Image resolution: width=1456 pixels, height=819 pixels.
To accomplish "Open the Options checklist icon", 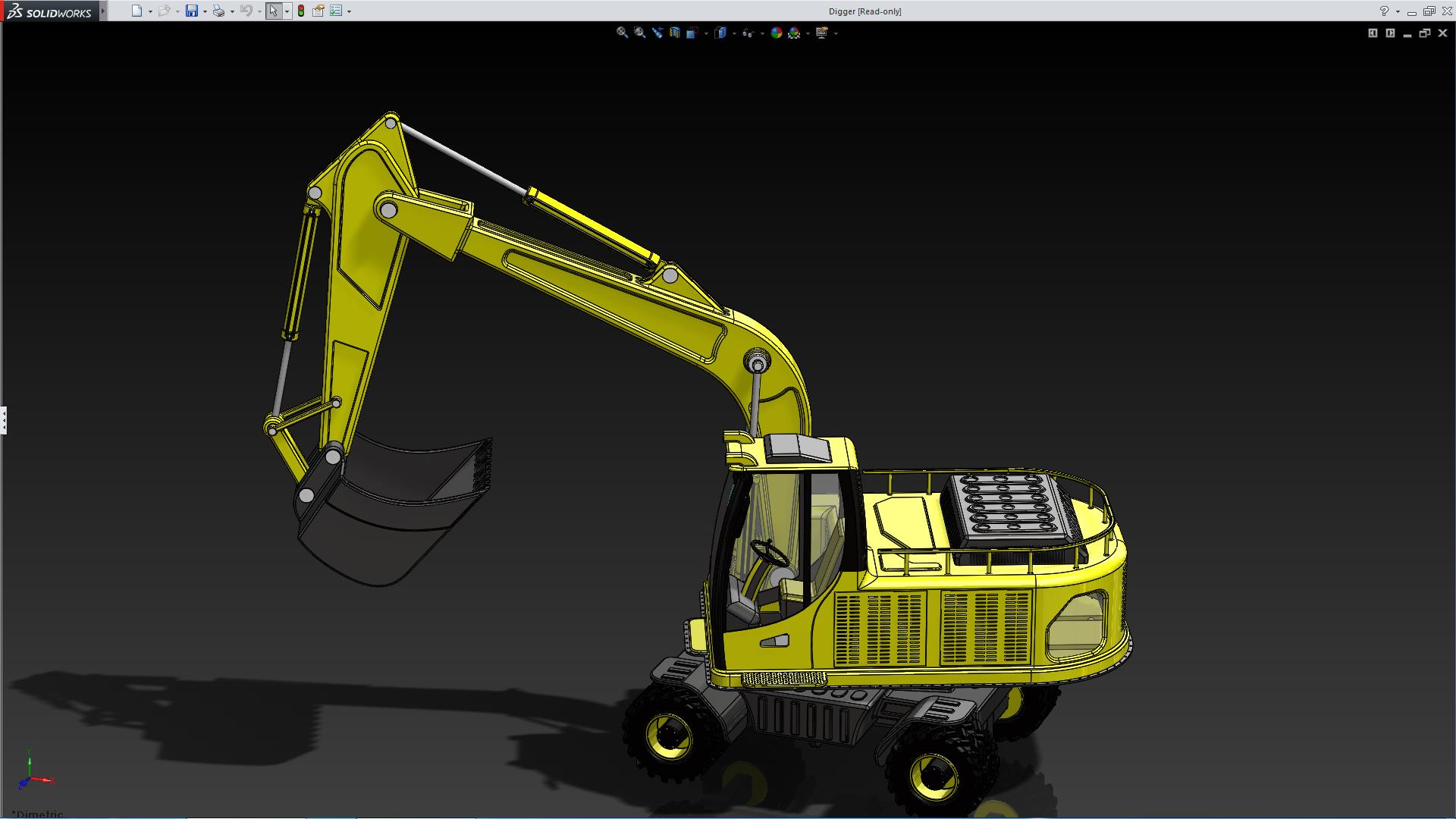I will click(336, 11).
